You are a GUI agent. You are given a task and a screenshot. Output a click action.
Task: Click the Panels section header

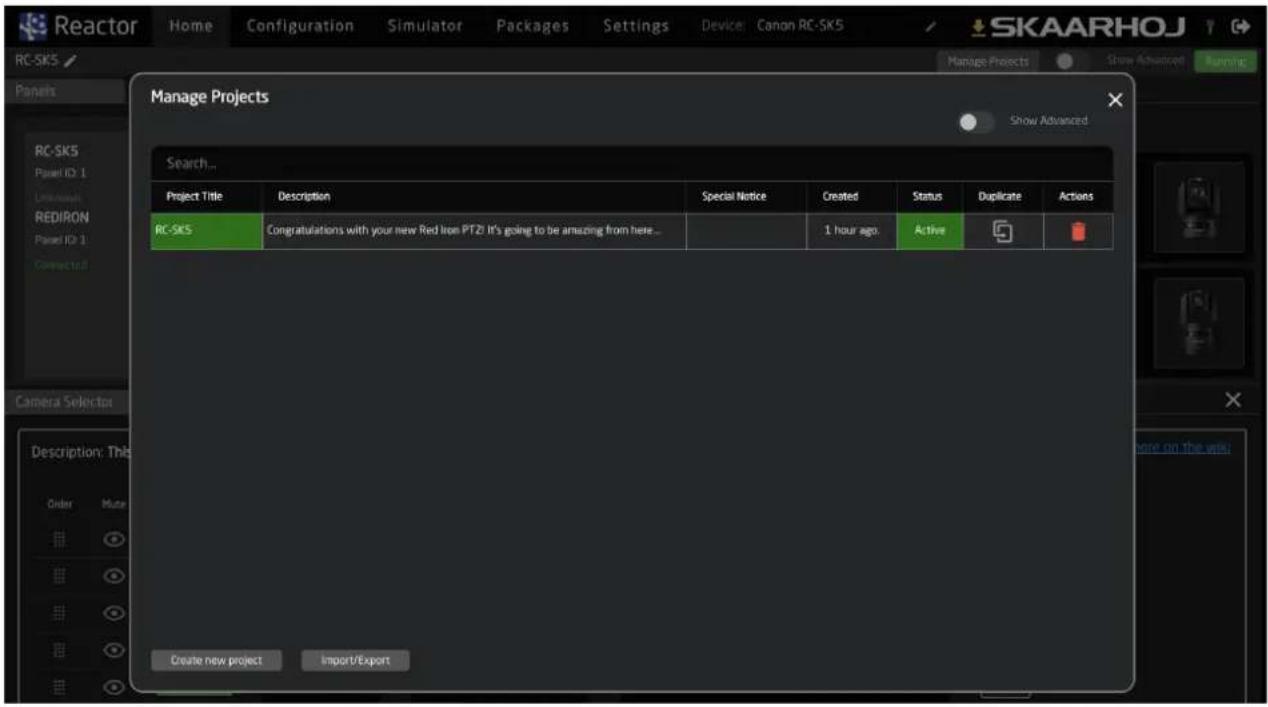point(65,90)
